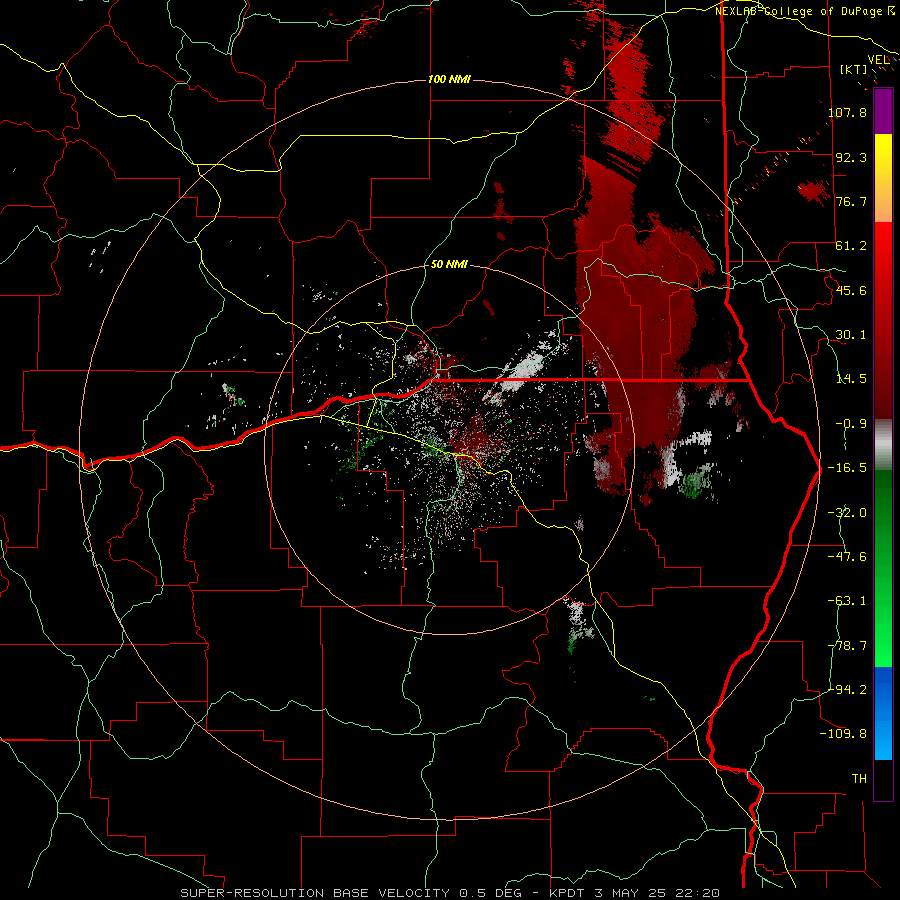900x900 pixels.
Task: Select the -16.5 velocity scale value
Action: 847,468
